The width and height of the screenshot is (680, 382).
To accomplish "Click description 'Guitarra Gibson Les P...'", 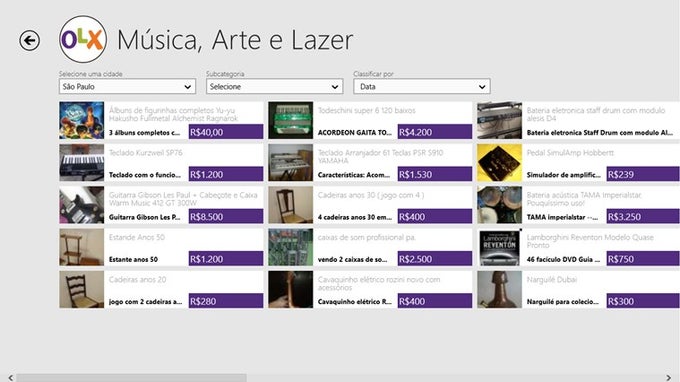I will pyautogui.click(x=144, y=217).
